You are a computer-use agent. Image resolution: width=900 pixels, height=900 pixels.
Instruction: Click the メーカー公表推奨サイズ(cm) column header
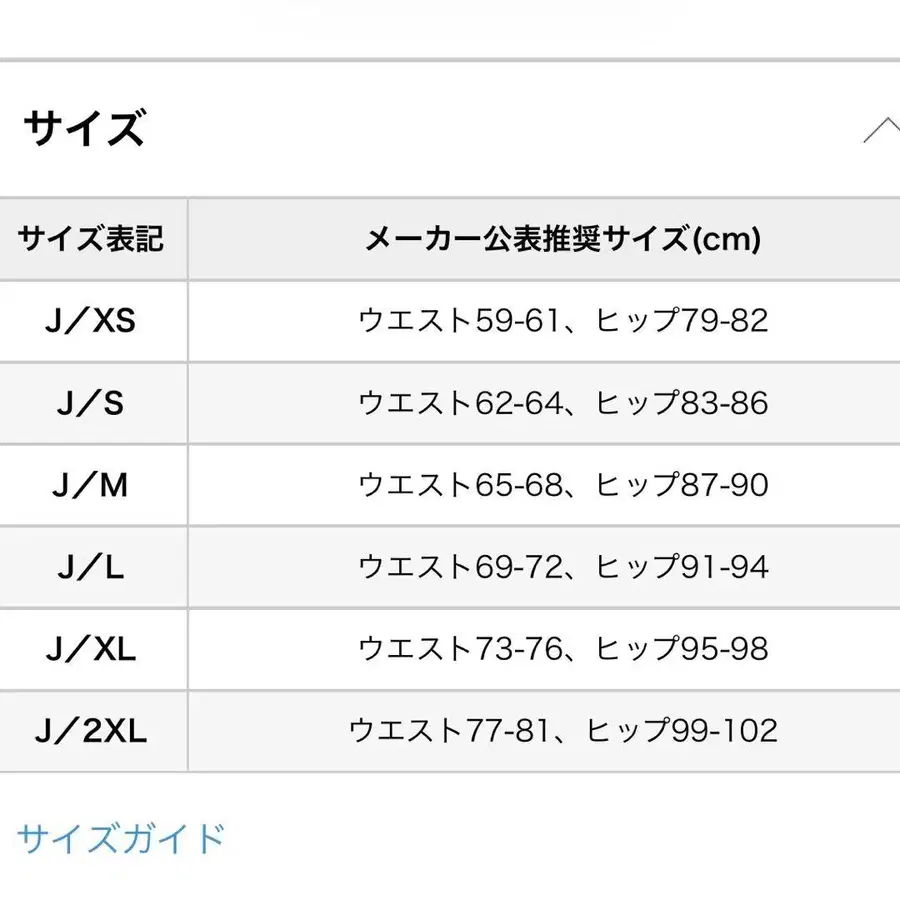pos(563,239)
